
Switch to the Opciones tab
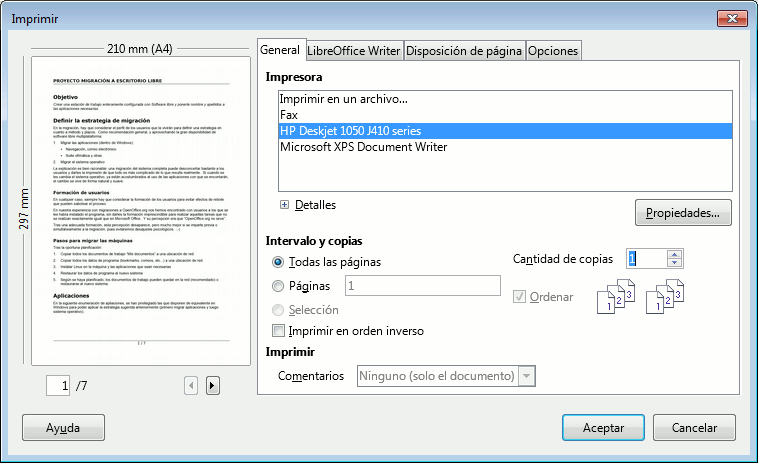point(553,51)
